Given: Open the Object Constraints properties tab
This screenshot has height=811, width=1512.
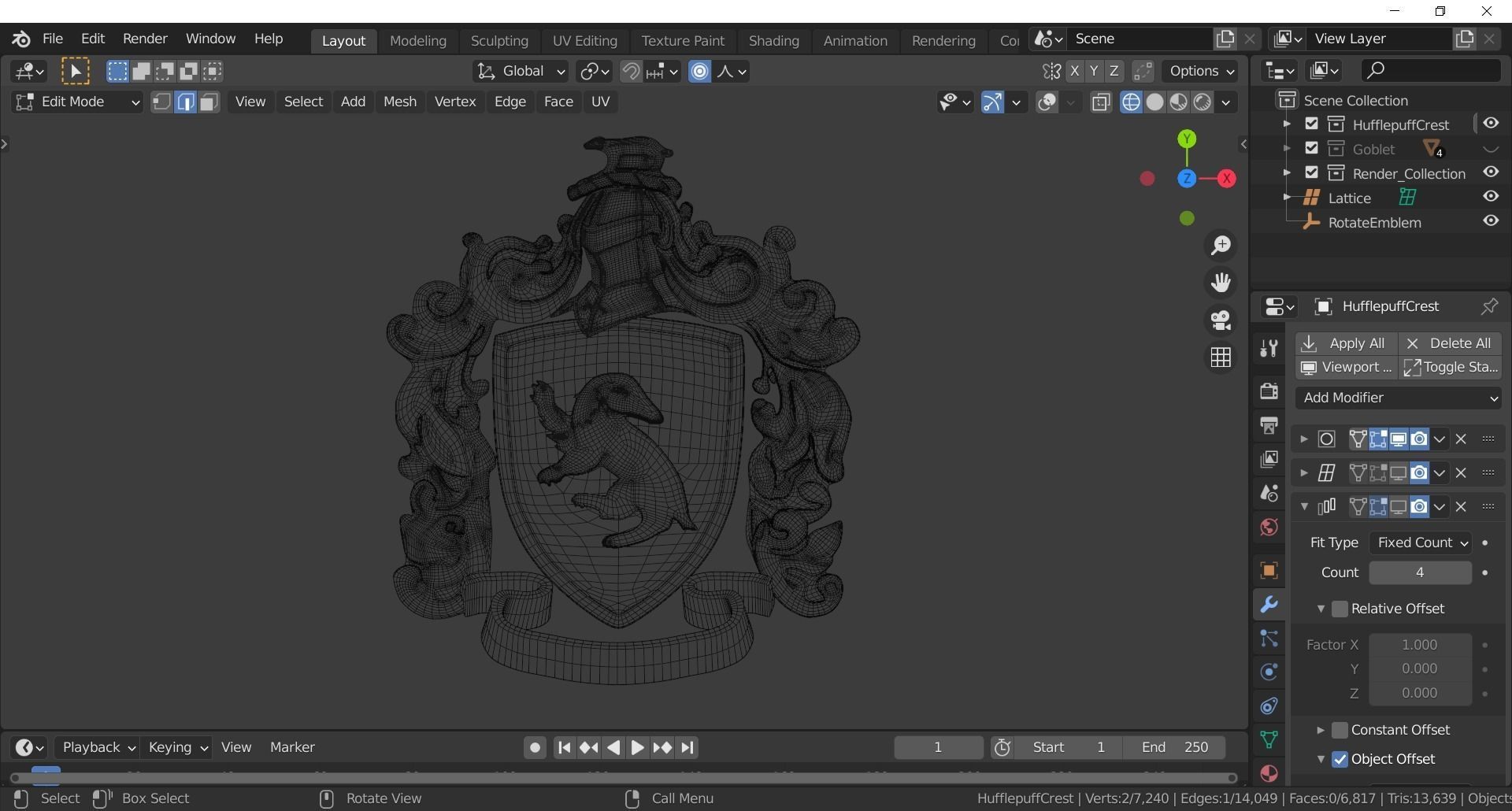Looking at the screenshot, I should coord(1269,706).
